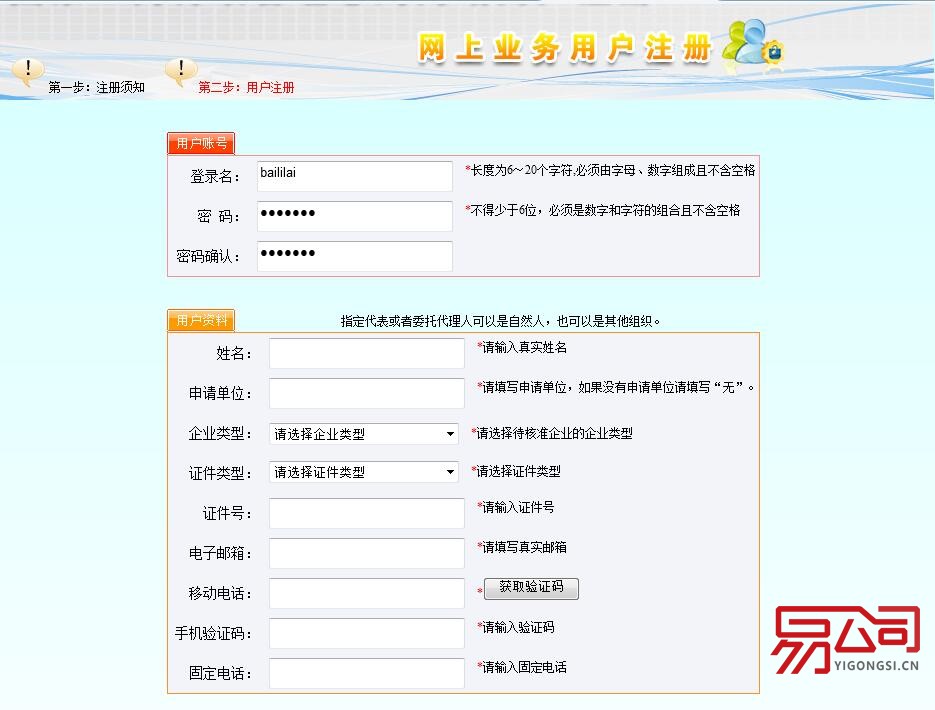Viewport: 935px width, 710px height.
Task: Select the 第二步：用户注册 step
Action: (245, 87)
